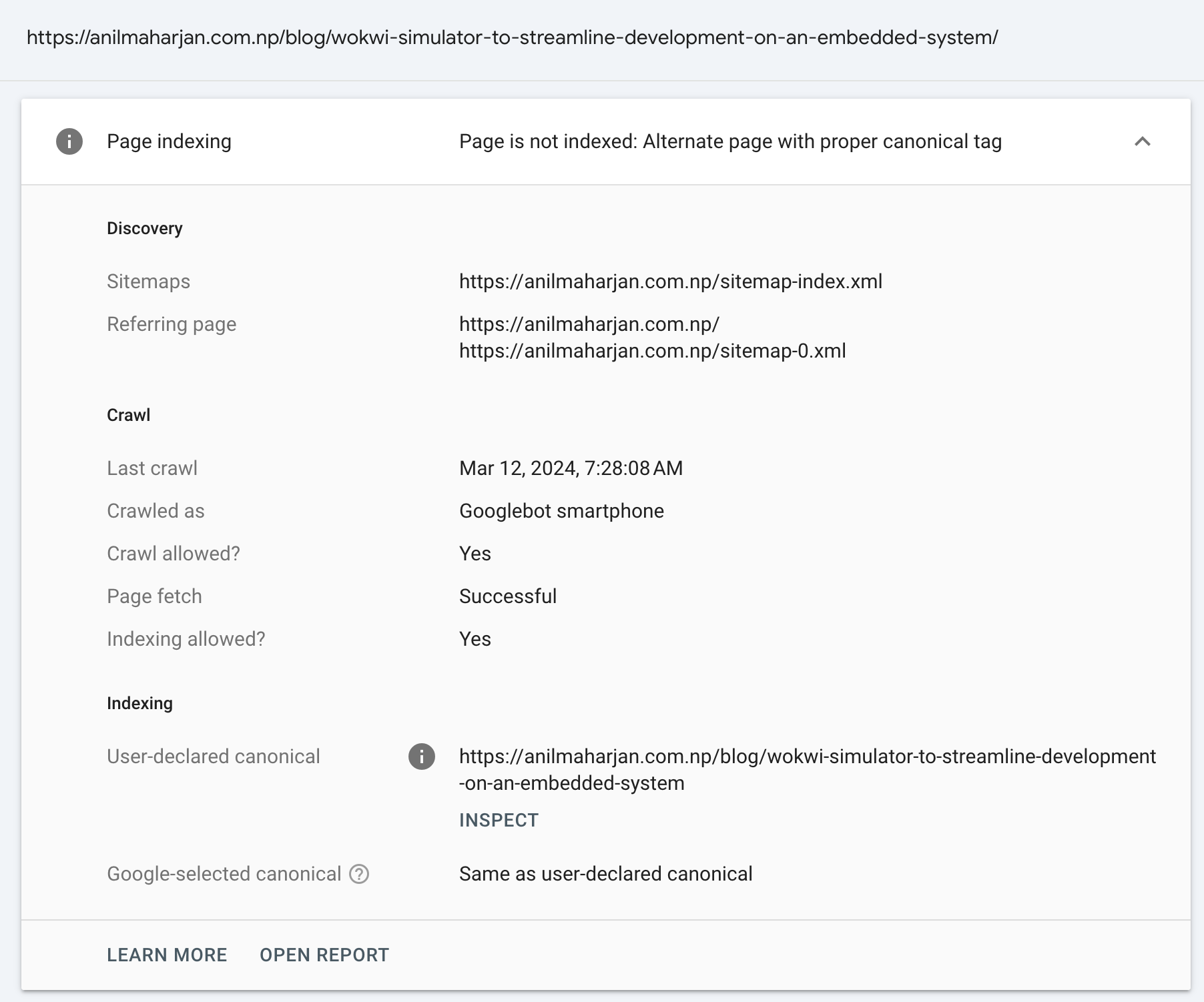Click the Page indexing info icon
The image size is (1204, 1002).
coord(69,141)
